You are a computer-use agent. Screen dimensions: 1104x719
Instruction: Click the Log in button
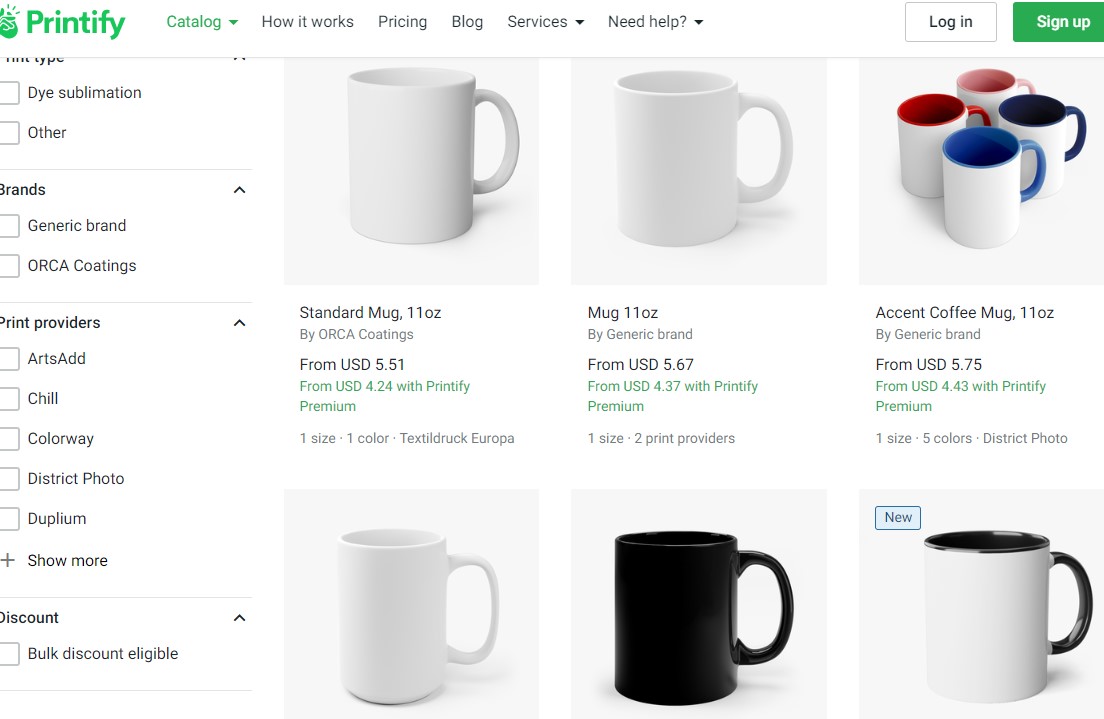click(950, 21)
